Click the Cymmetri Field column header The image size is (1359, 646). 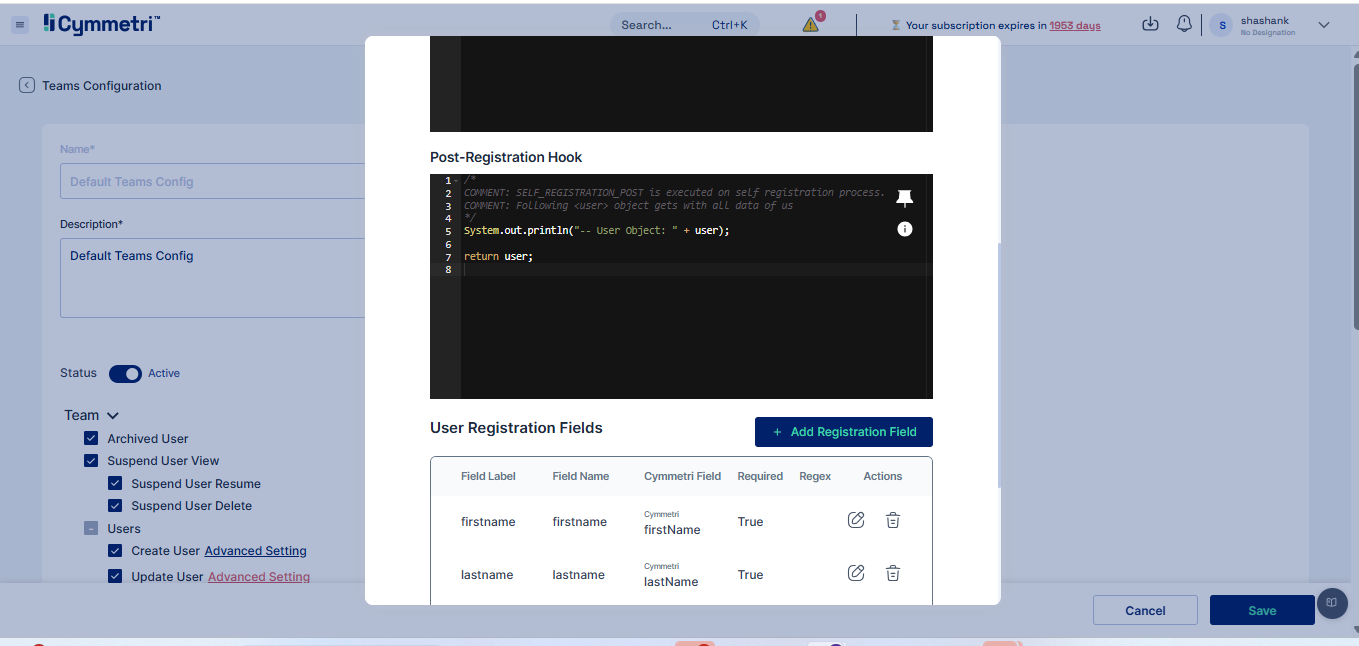click(682, 476)
